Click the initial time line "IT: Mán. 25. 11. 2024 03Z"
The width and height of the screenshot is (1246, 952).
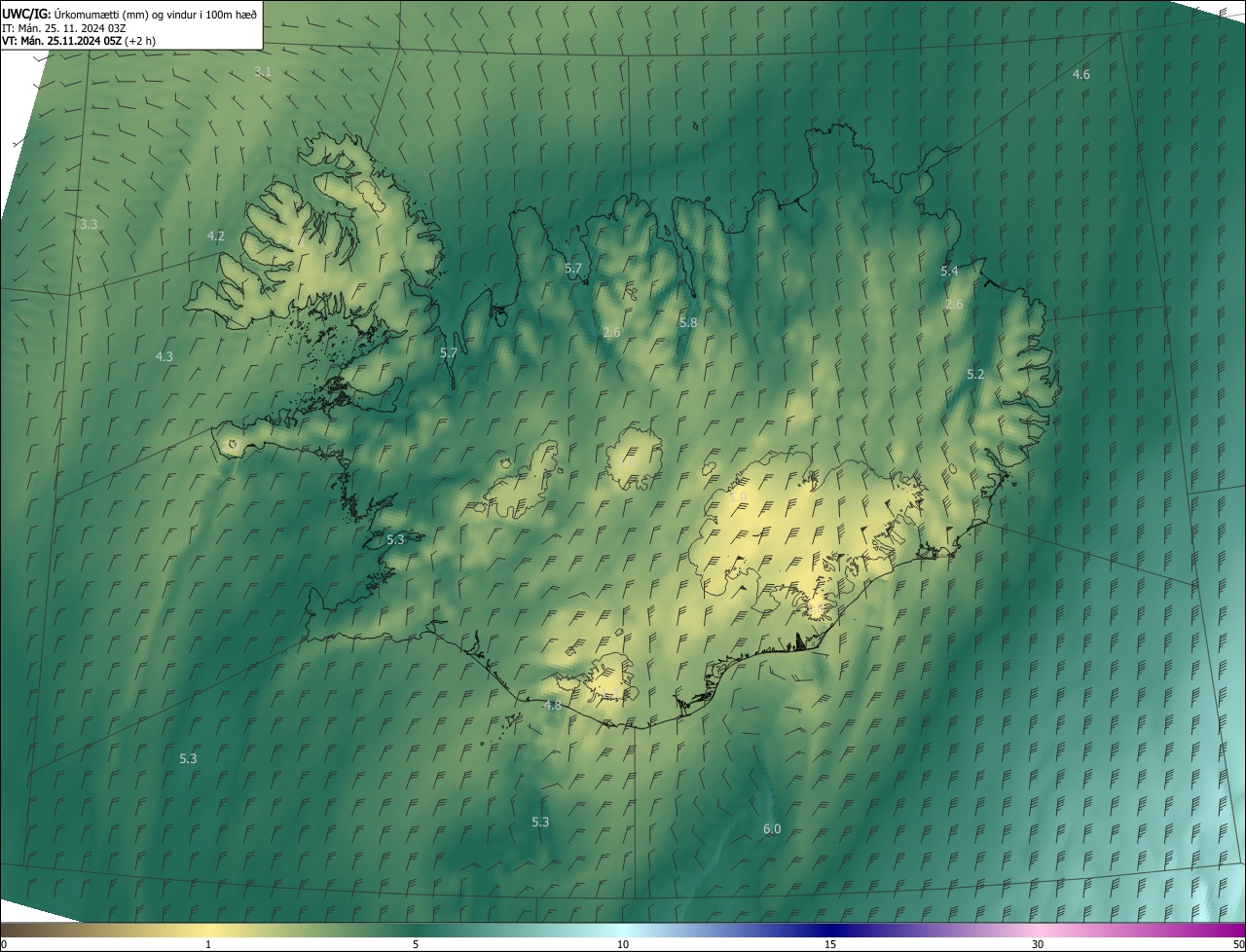[x=63, y=27]
